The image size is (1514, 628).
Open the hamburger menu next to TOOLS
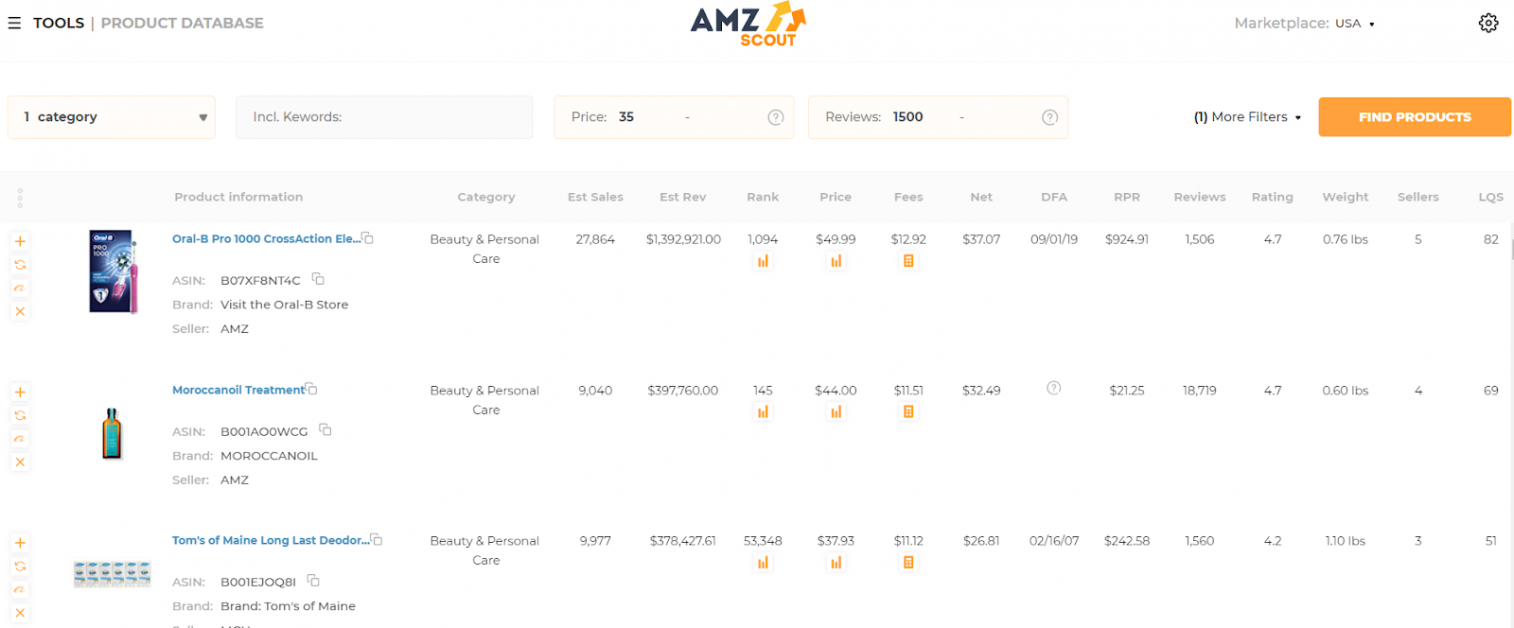14,23
